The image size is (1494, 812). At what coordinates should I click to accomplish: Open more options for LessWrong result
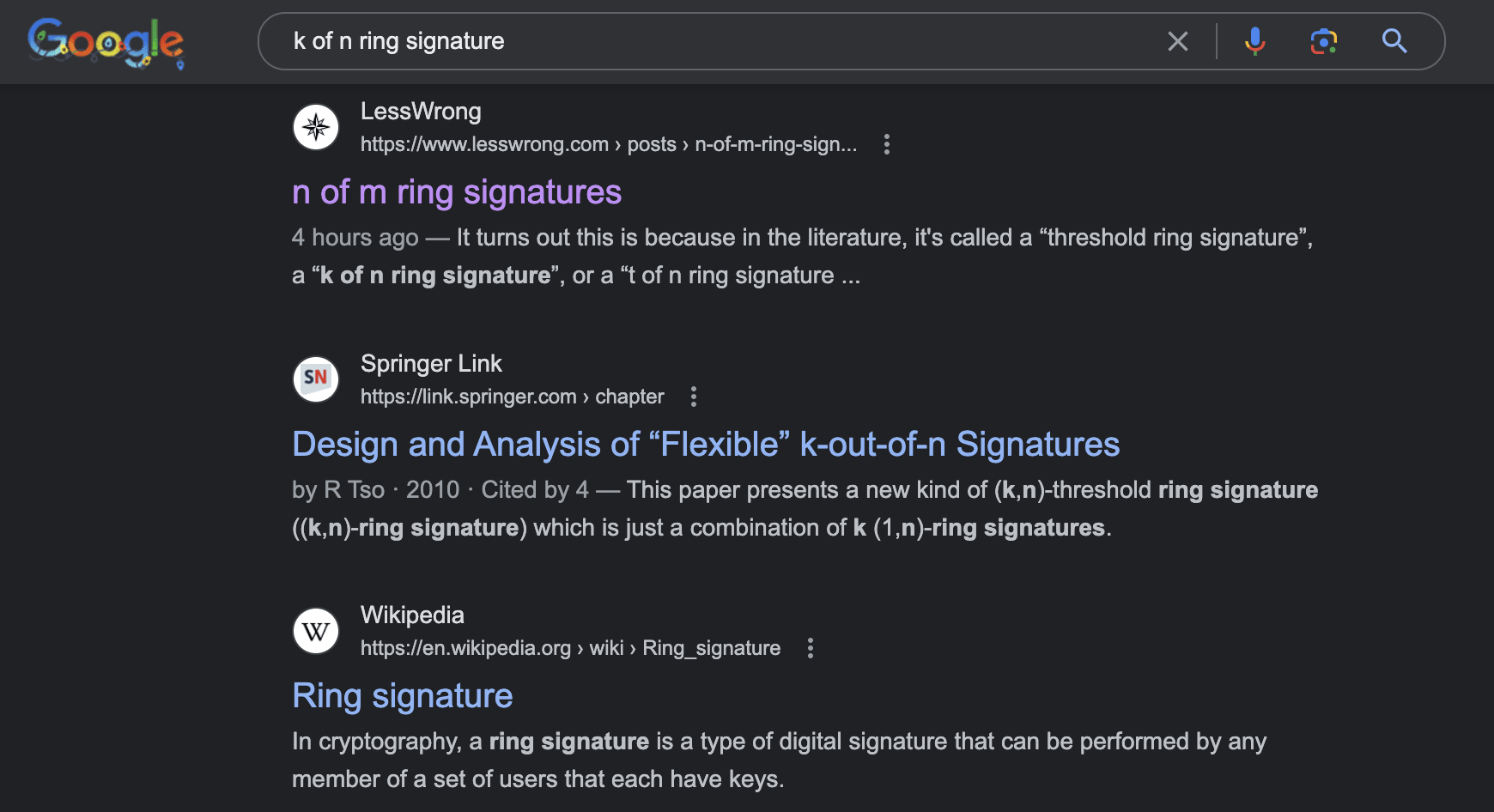tap(887, 144)
